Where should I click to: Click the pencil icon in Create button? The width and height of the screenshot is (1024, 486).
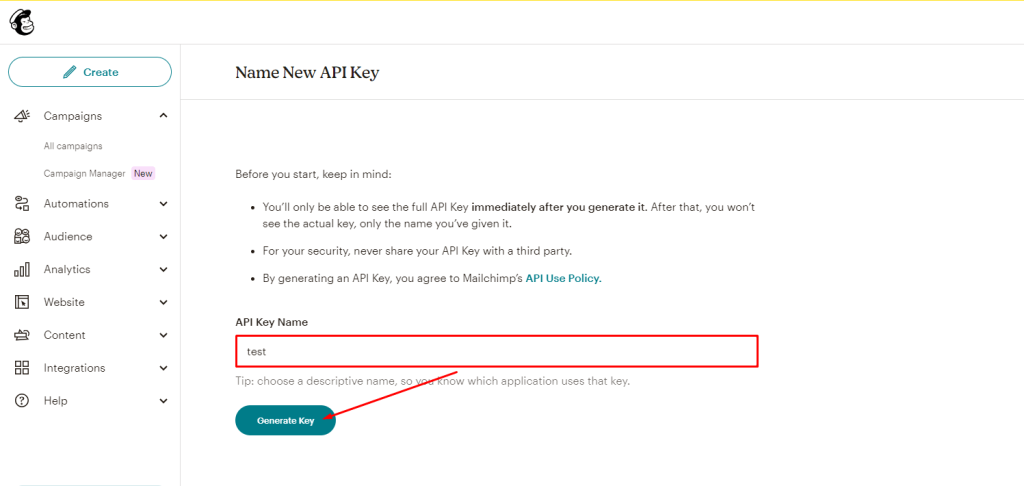click(69, 72)
